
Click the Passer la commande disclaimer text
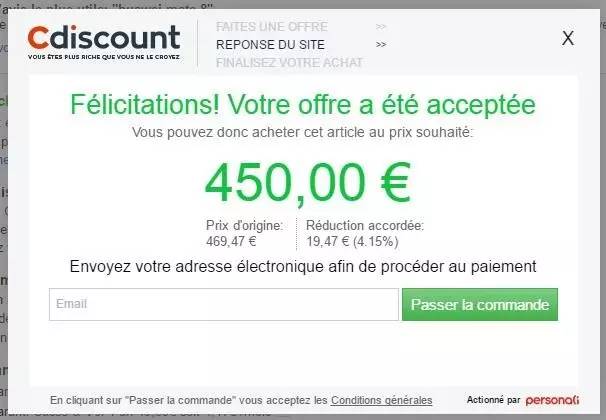(x=241, y=400)
